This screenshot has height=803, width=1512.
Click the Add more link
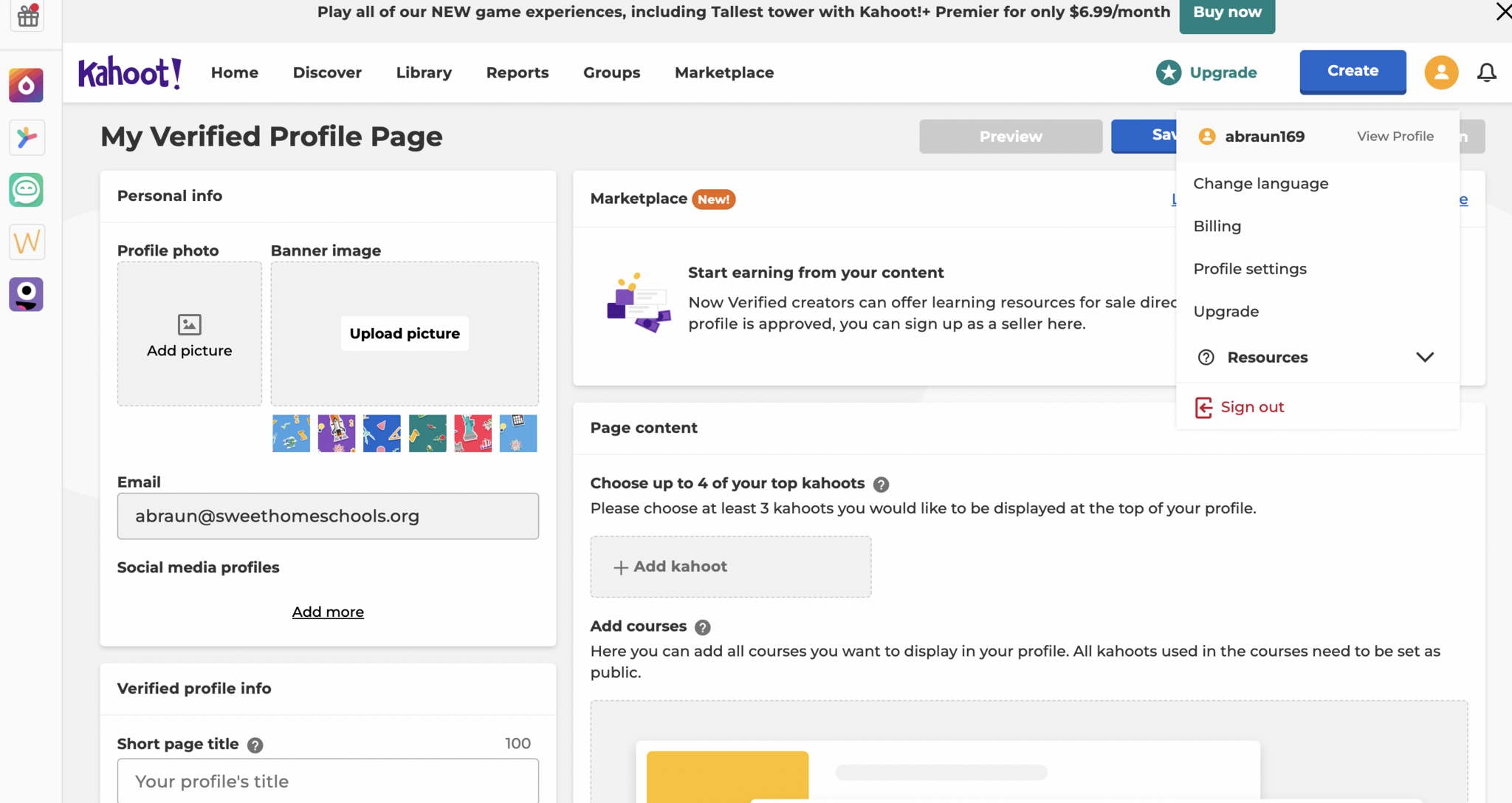click(328, 612)
